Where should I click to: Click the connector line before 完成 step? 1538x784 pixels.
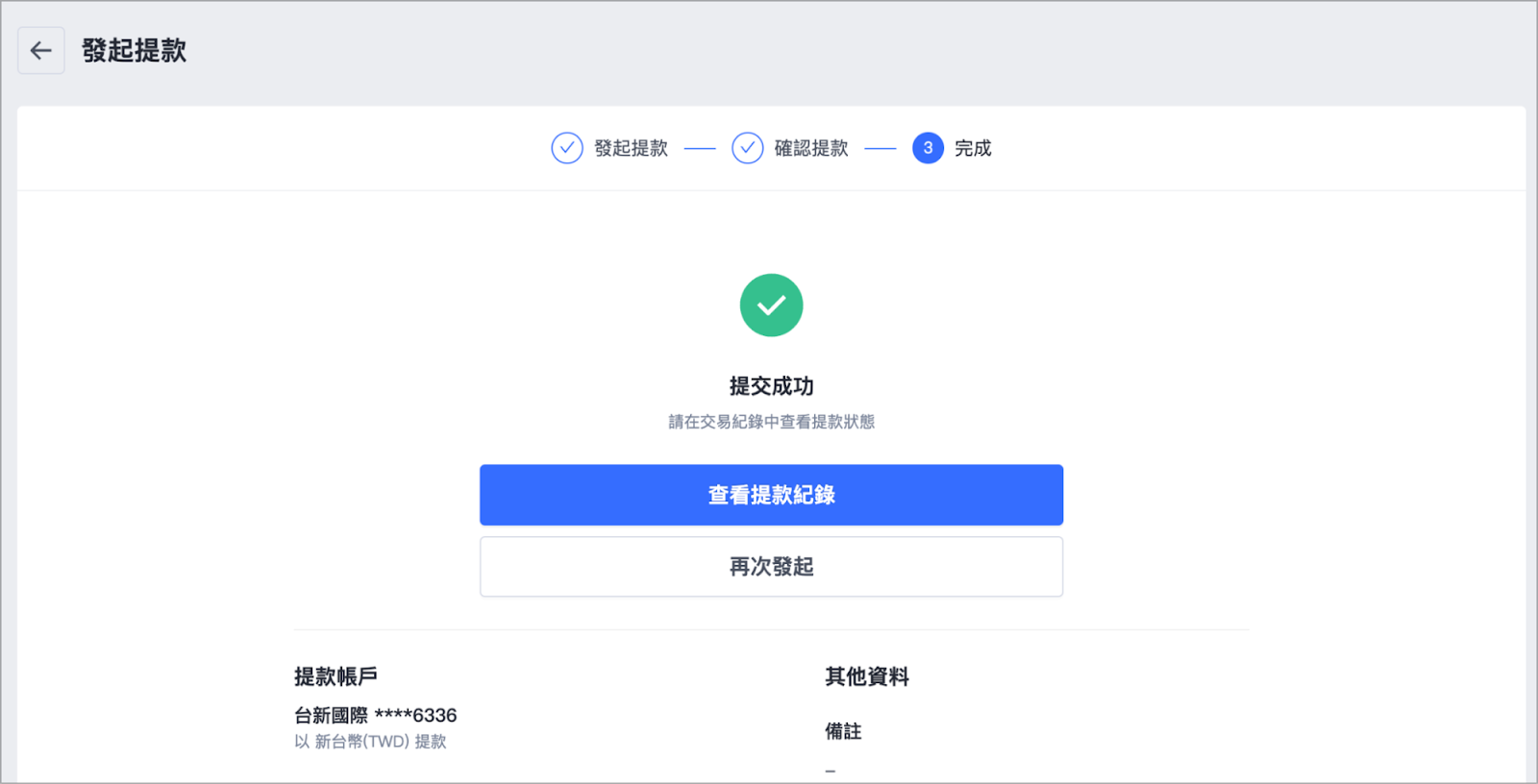click(x=881, y=149)
